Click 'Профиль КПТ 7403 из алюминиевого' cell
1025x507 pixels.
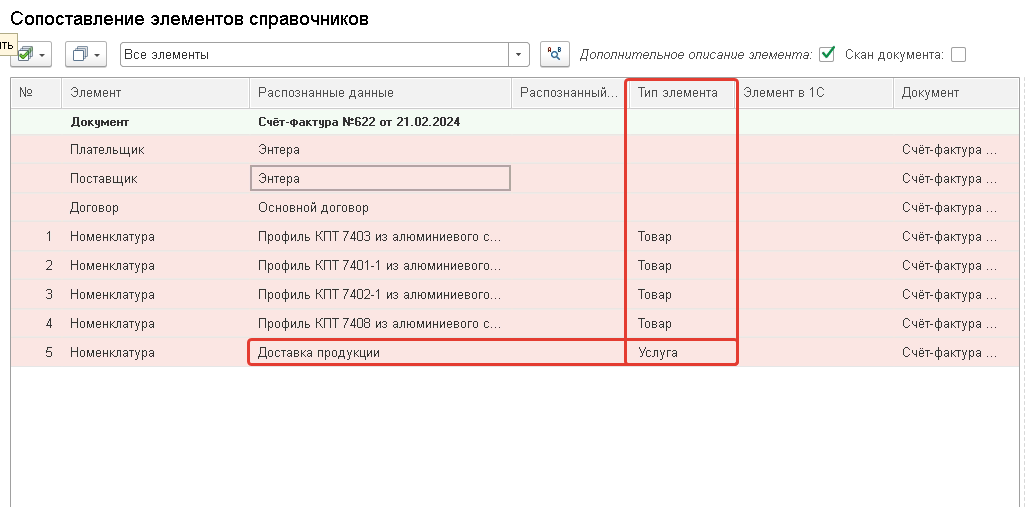click(x=380, y=237)
